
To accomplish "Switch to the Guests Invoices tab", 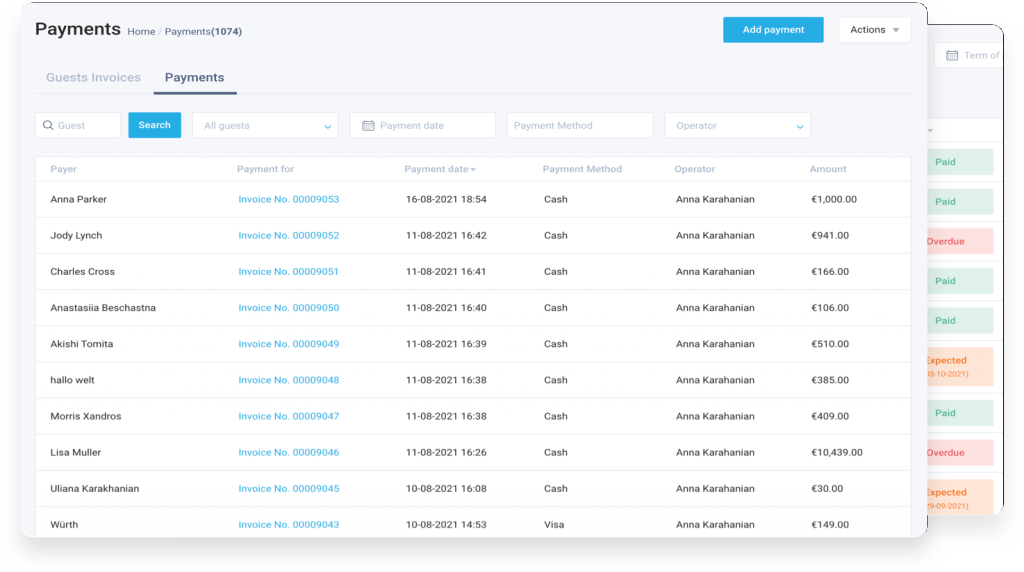I will point(93,78).
